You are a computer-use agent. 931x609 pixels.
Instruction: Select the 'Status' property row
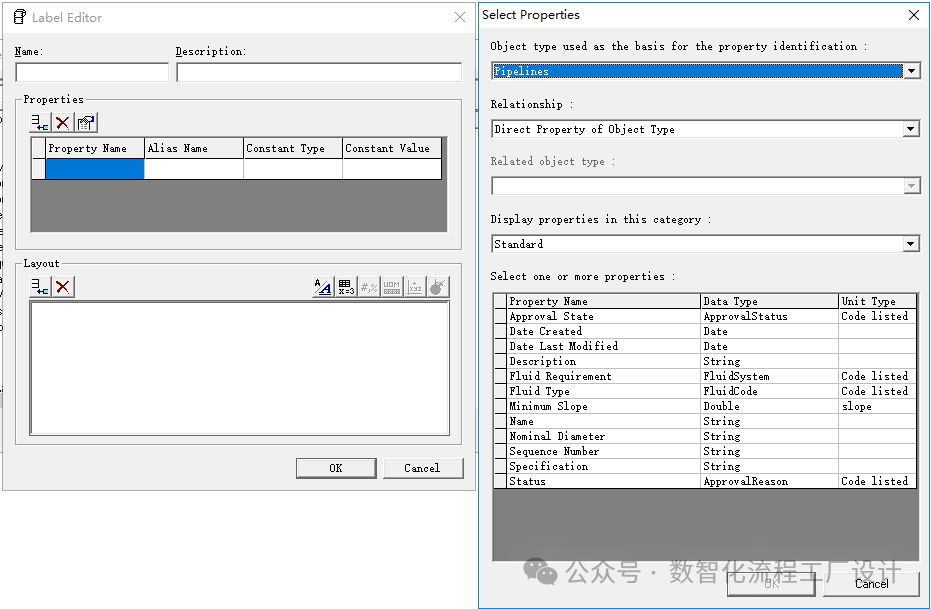[x=705, y=481]
